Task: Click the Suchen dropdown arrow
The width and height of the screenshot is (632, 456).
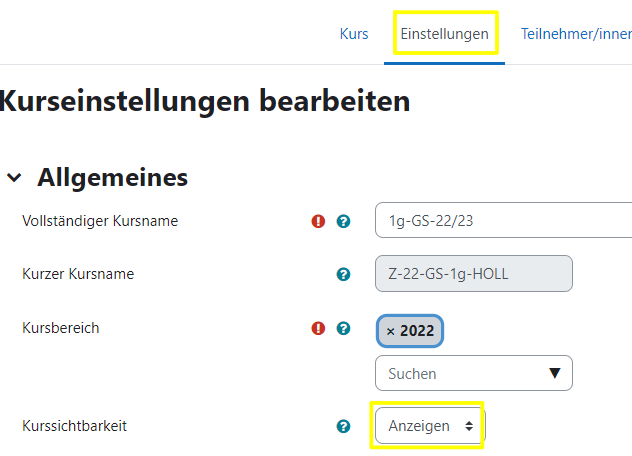Action: click(x=555, y=373)
